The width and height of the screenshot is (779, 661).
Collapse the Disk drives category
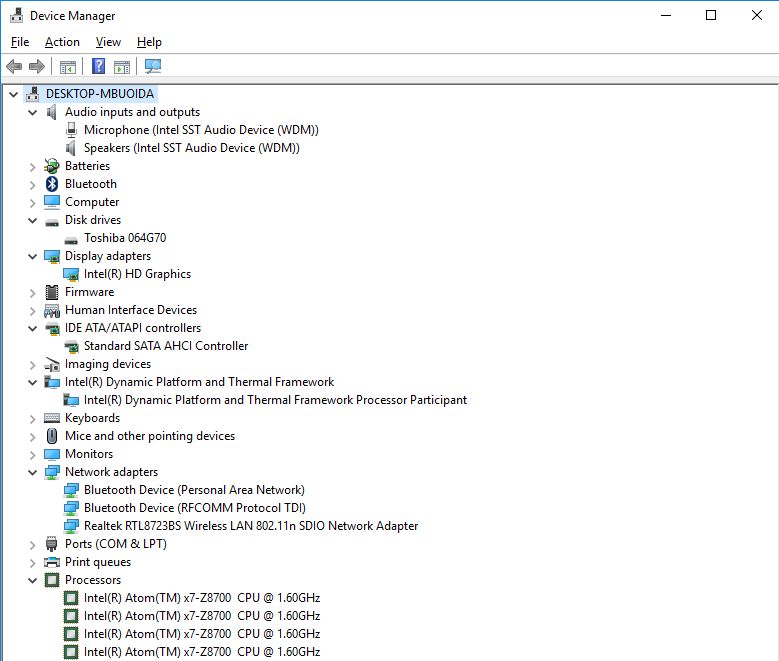pyautogui.click(x=33, y=220)
